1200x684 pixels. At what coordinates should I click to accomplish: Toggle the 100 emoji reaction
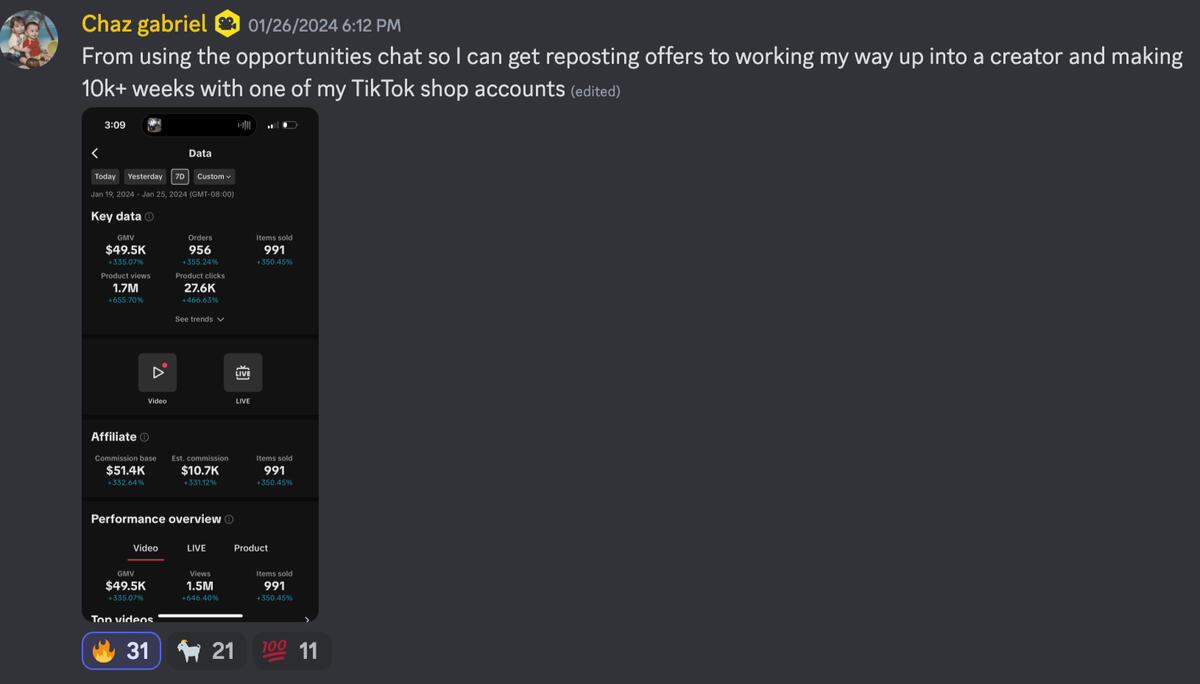pyautogui.click(x=290, y=651)
